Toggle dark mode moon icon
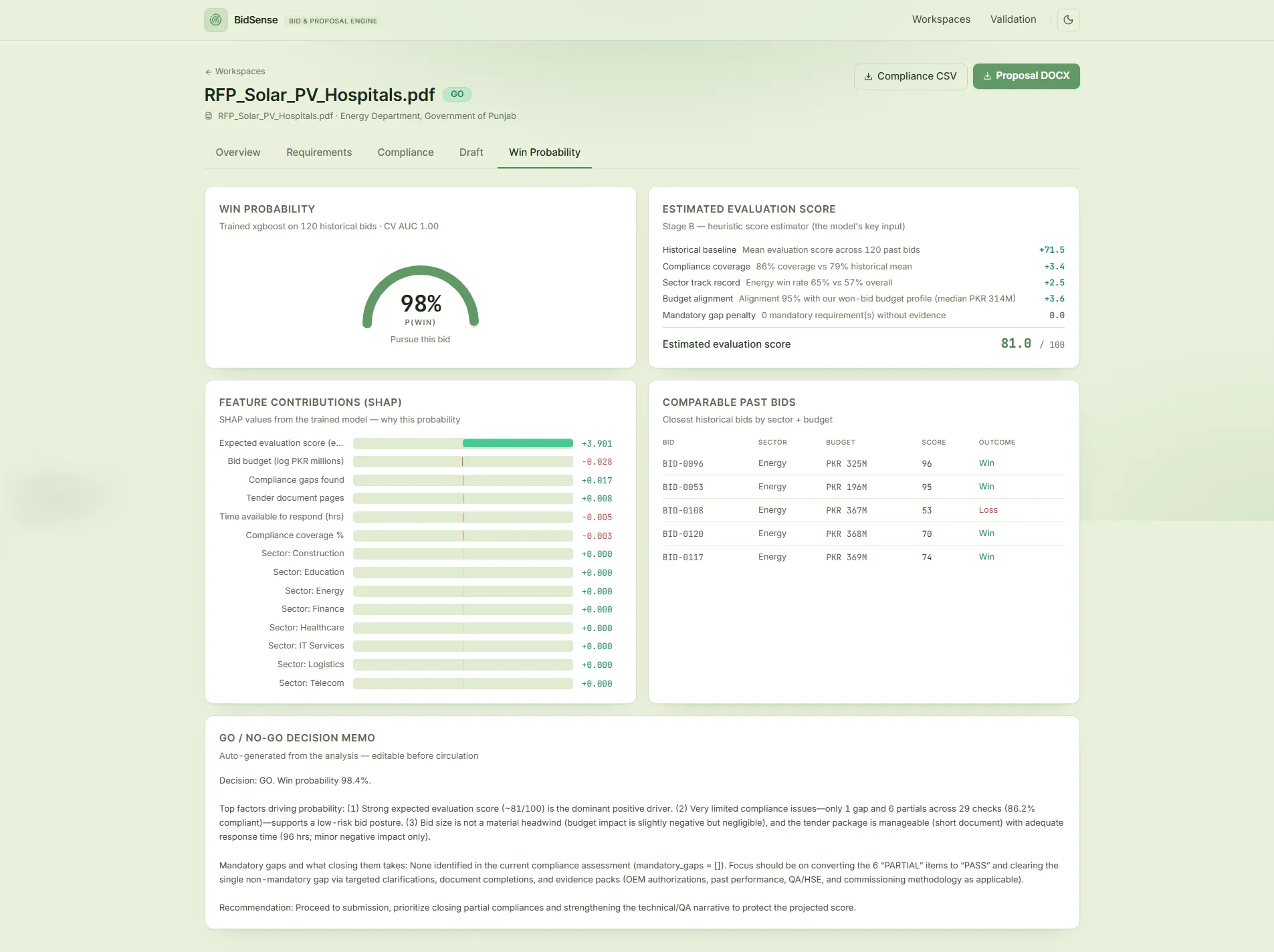 (1068, 20)
